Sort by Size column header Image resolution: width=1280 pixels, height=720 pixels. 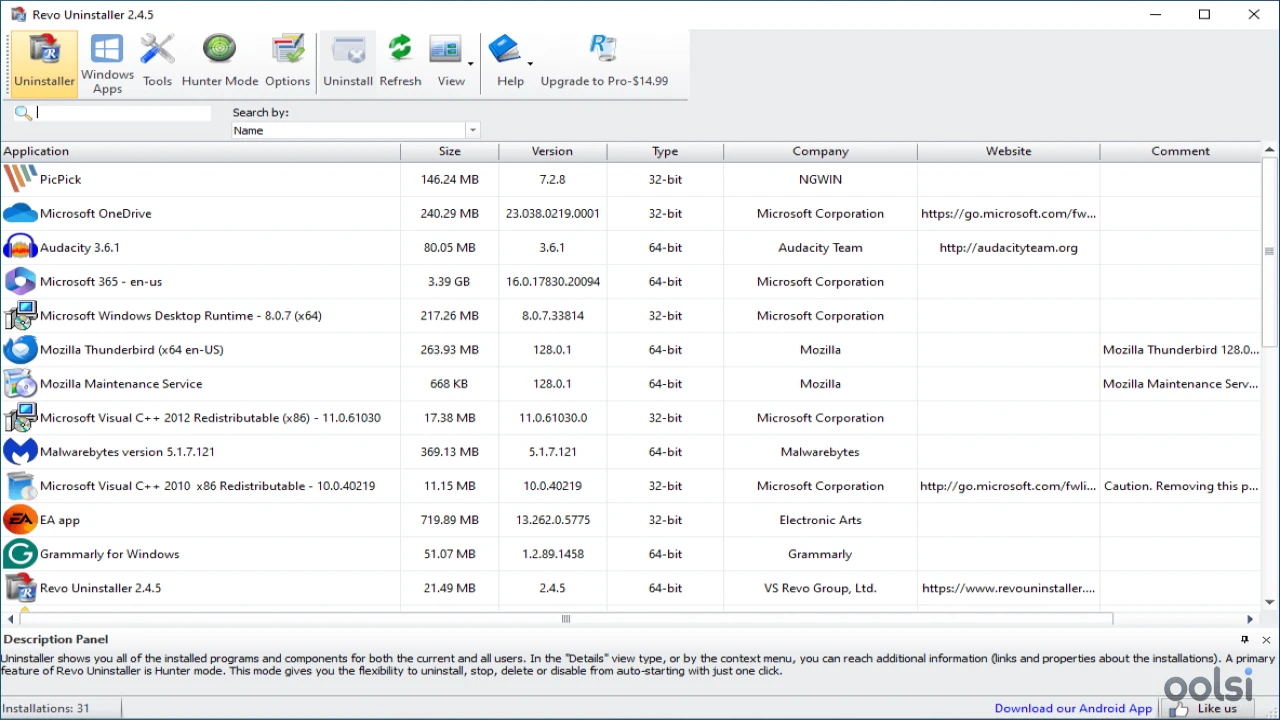(x=450, y=151)
